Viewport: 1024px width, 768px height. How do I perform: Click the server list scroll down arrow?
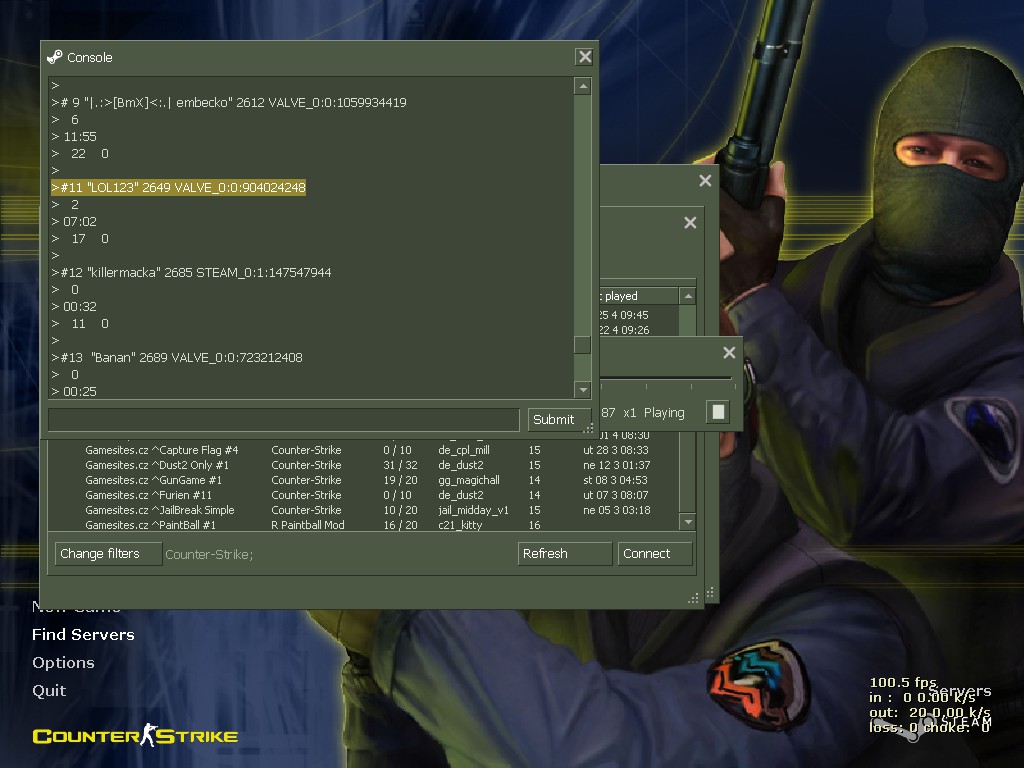click(x=688, y=522)
